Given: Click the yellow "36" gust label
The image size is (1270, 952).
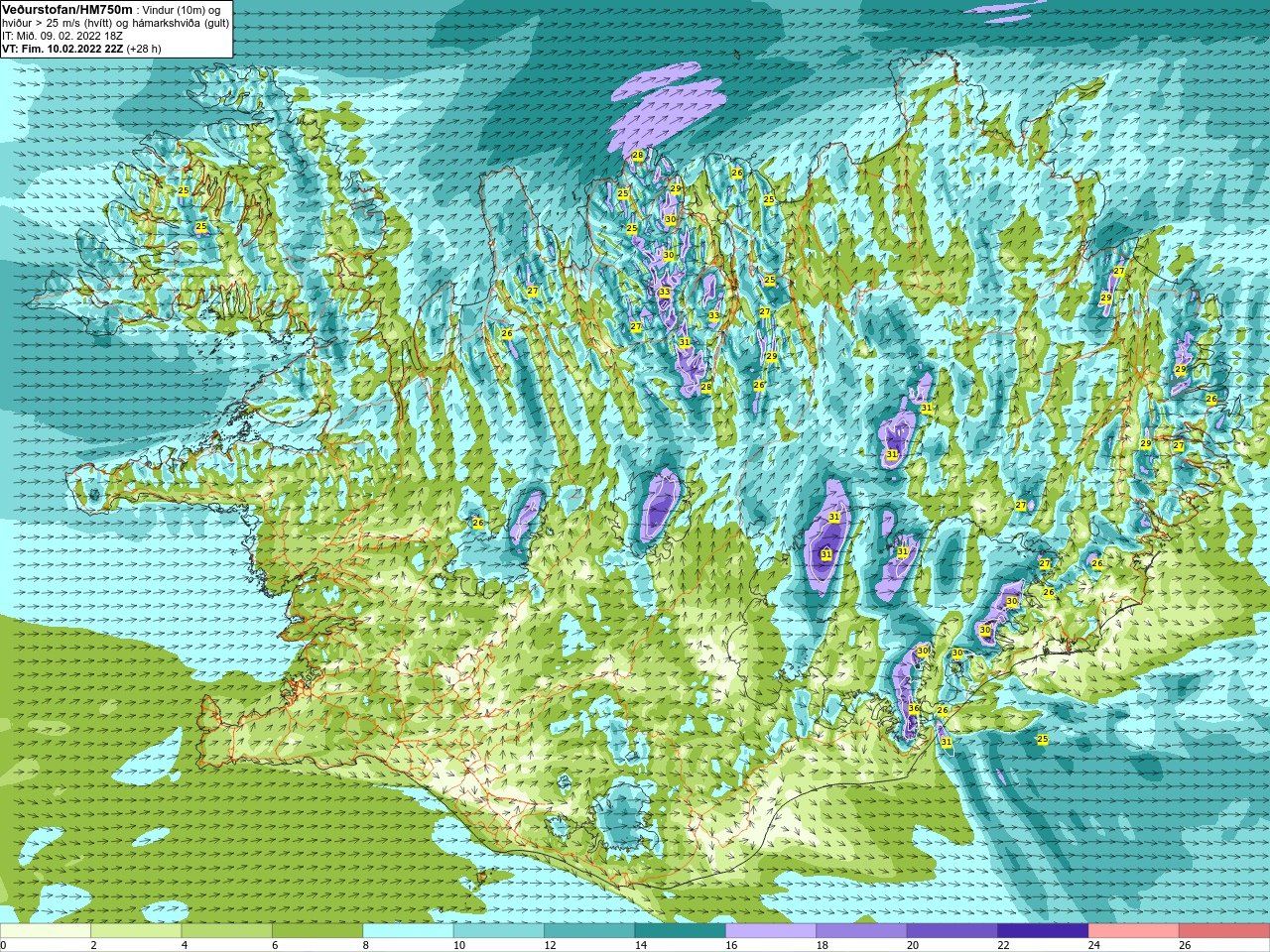Looking at the screenshot, I should [x=914, y=709].
